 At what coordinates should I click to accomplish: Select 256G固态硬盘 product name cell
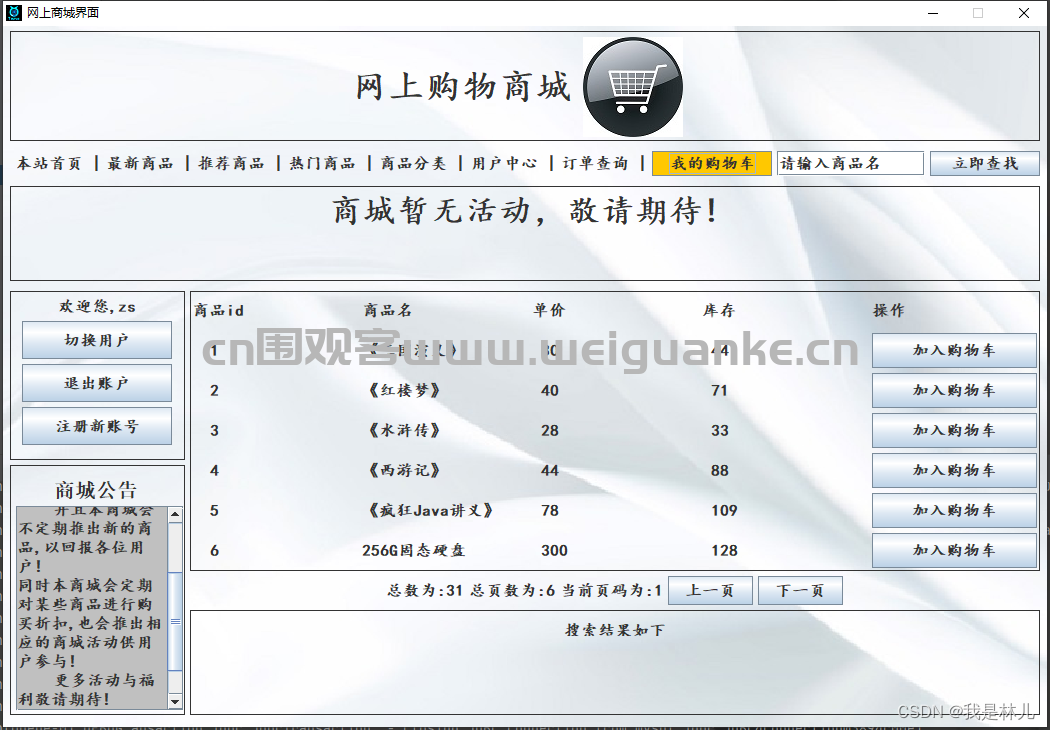coord(413,551)
